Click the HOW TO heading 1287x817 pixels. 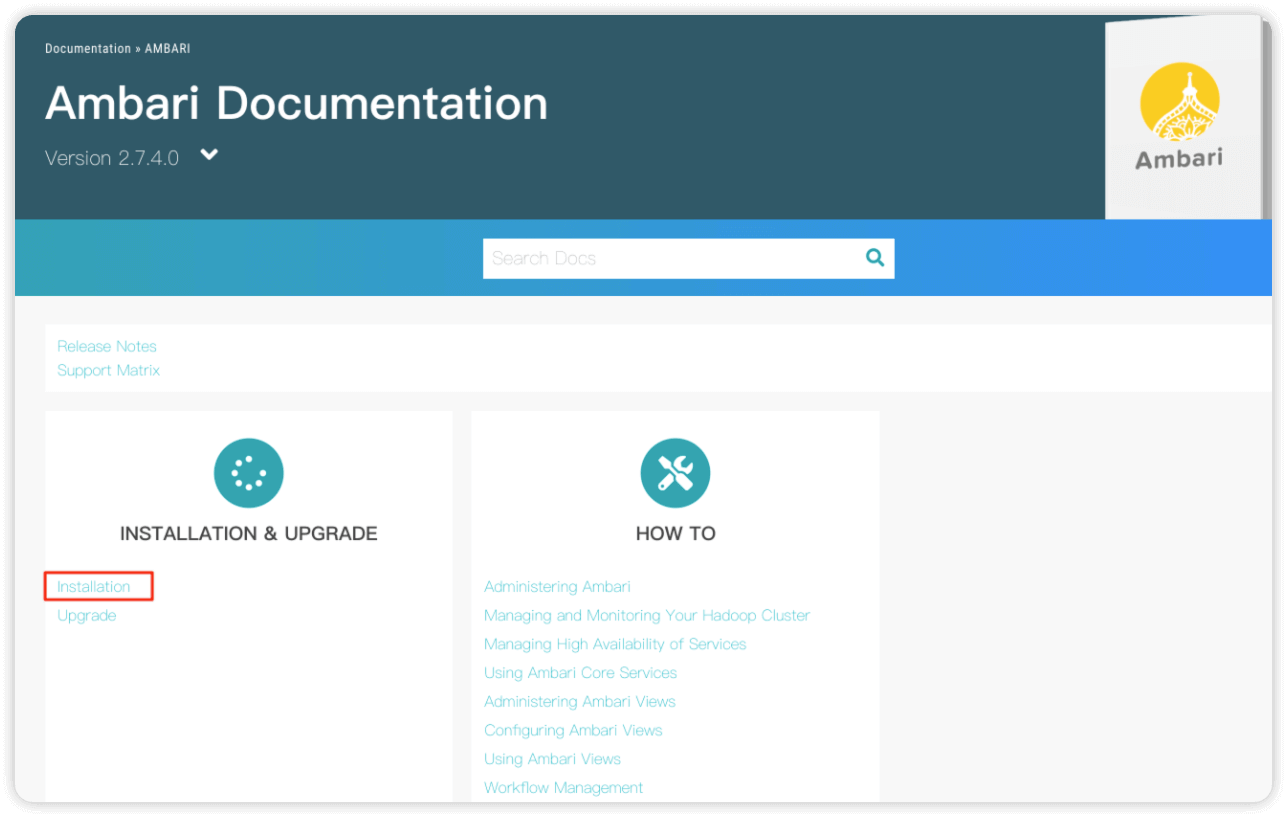676,533
